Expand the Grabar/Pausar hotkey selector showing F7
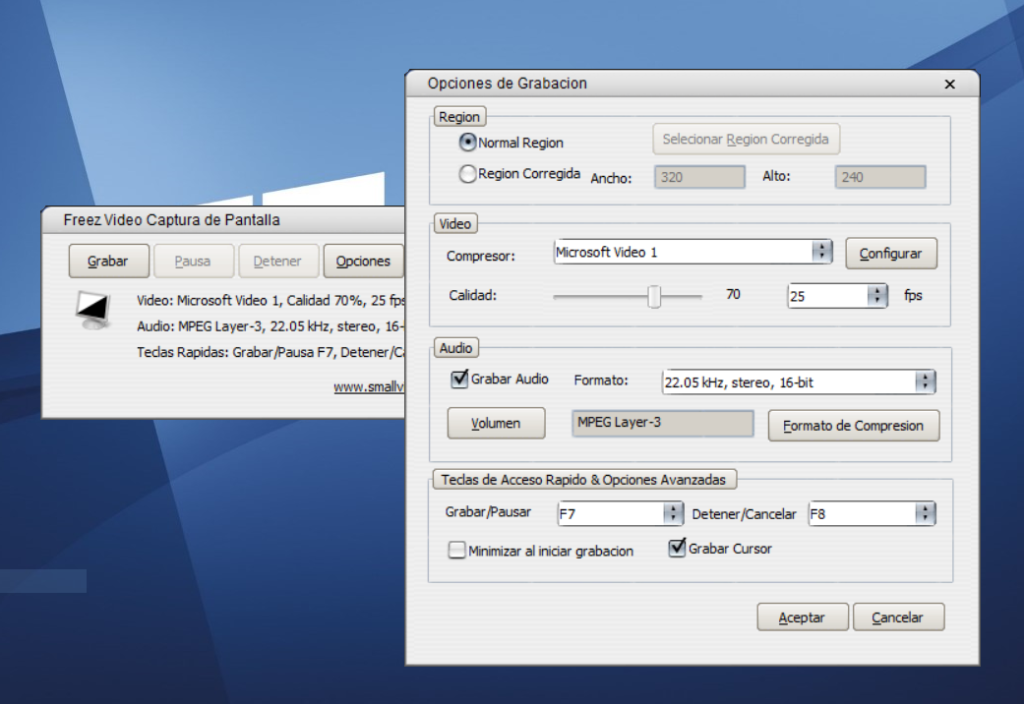This screenshot has height=704, width=1024. pyautogui.click(x=674, y=513)
